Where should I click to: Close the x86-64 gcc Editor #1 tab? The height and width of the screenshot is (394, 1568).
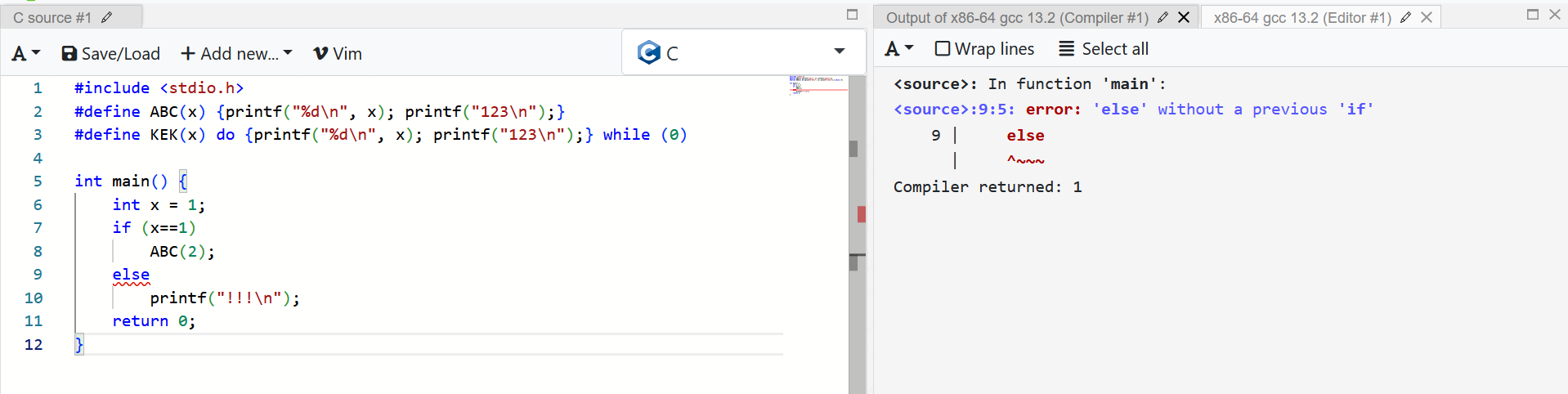point(1427,17)
